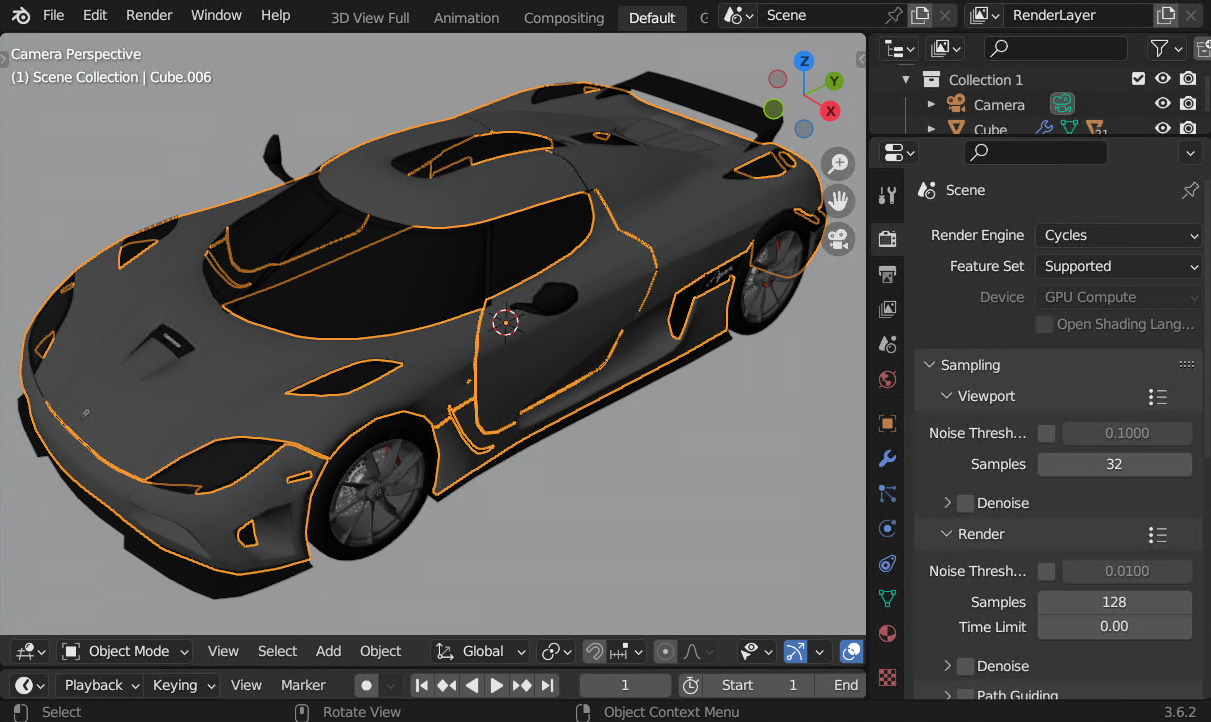Disable Camera object in renders
Screen dimensions: 1211x722
(1188, 104)
